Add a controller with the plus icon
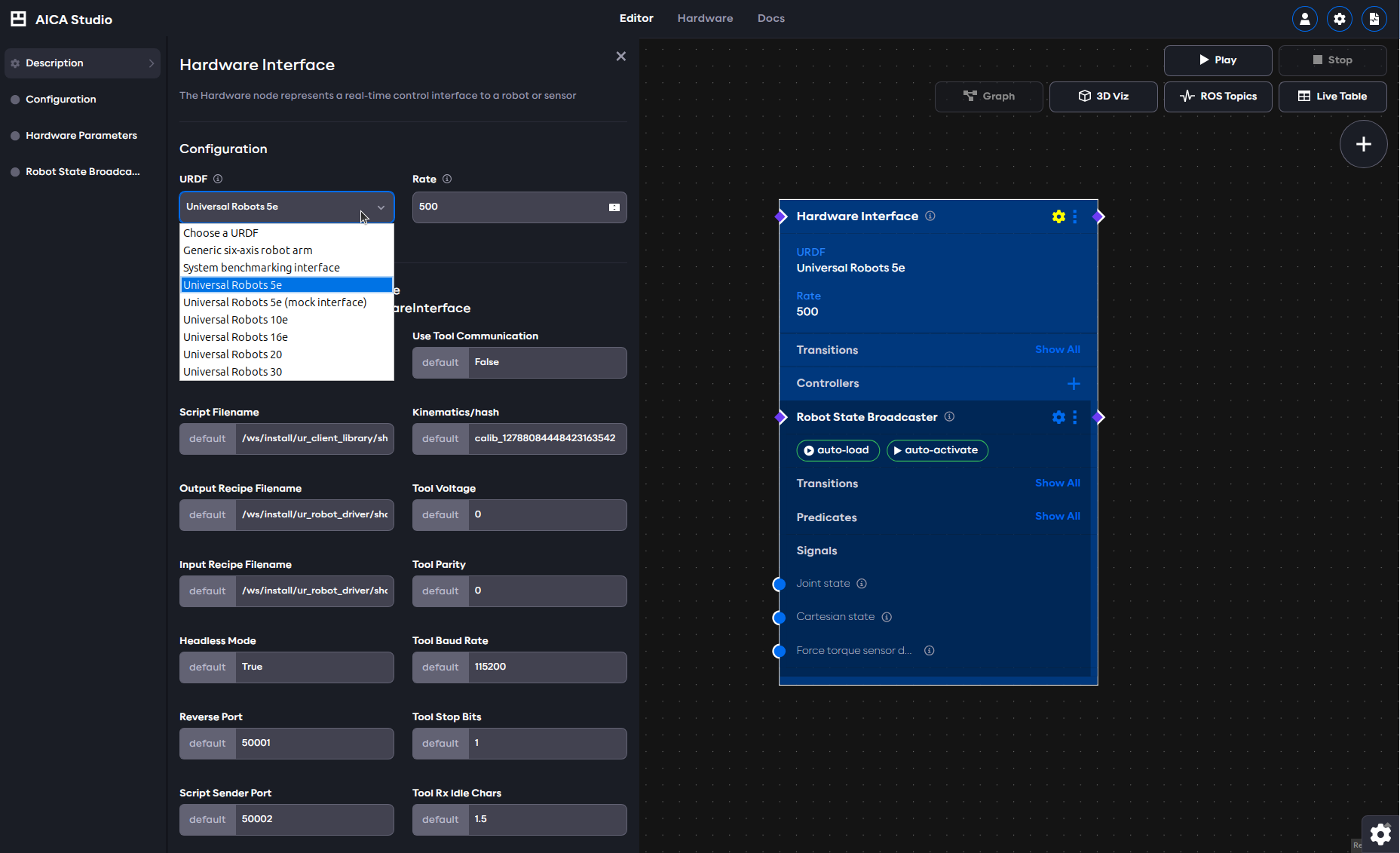This screenshot has width=1400, height=853. (x=1074, y=384)
